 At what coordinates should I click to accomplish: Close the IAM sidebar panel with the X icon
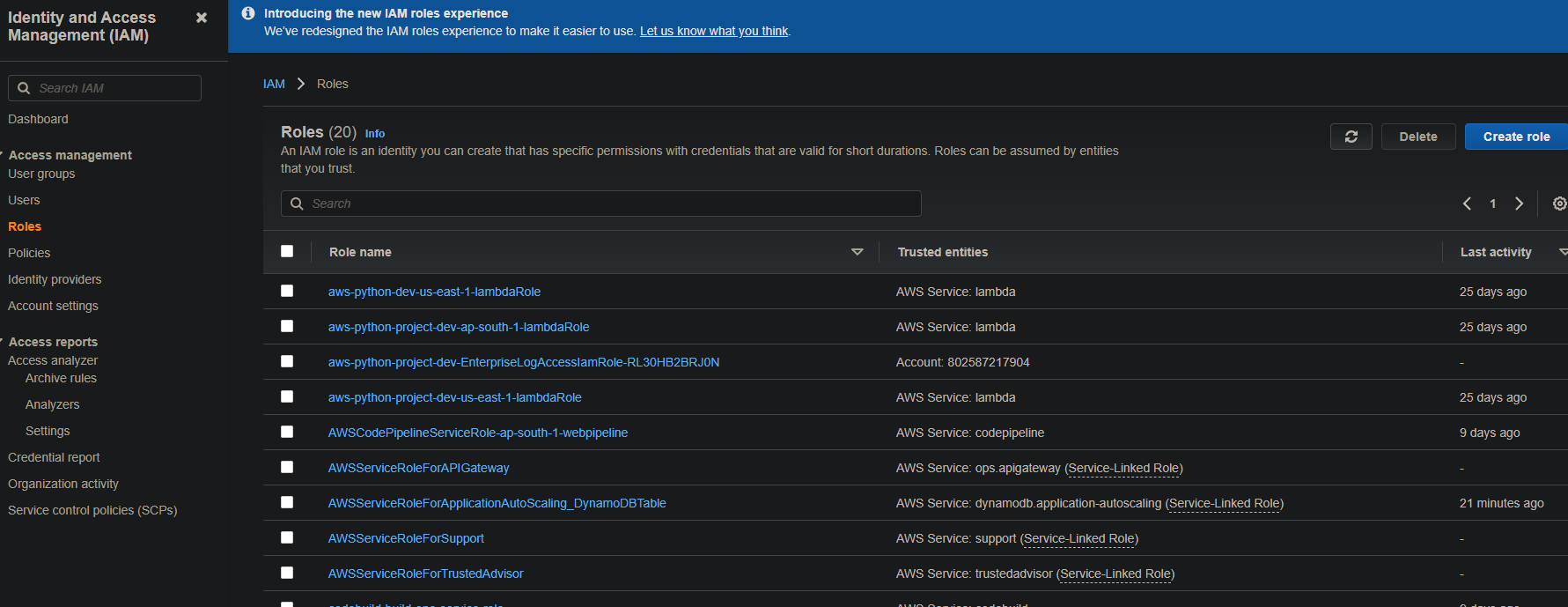point(202,18)
